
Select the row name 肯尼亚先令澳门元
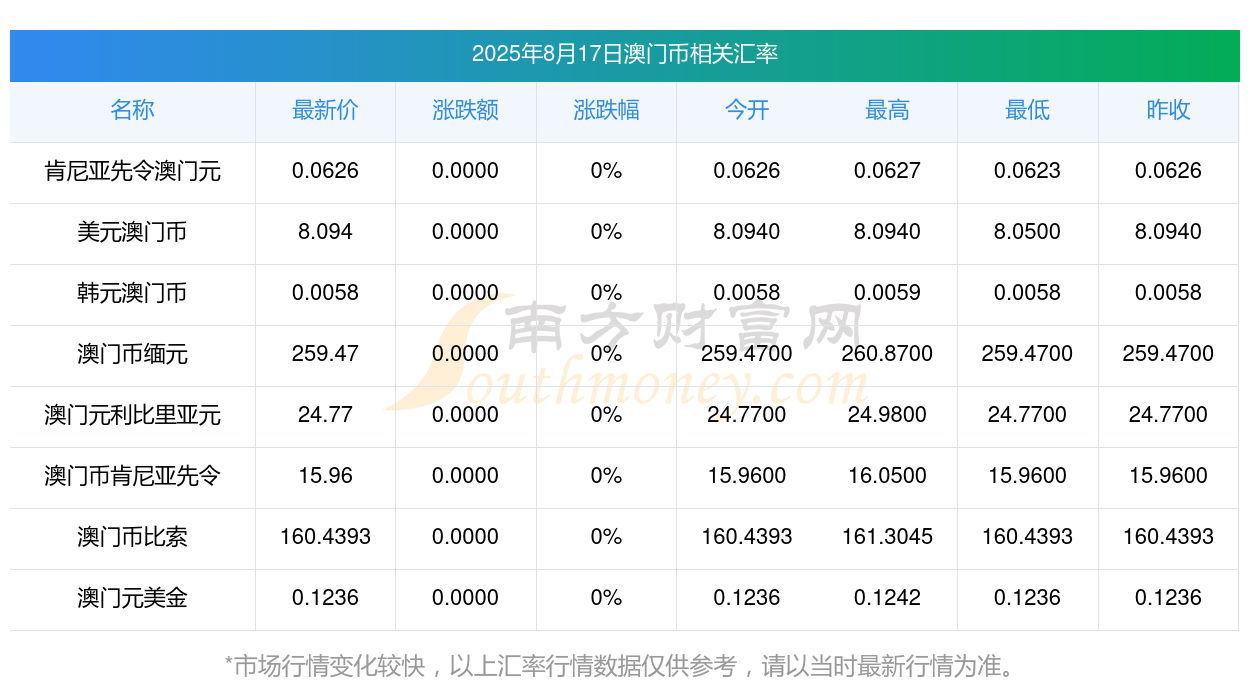click(132, 171)
